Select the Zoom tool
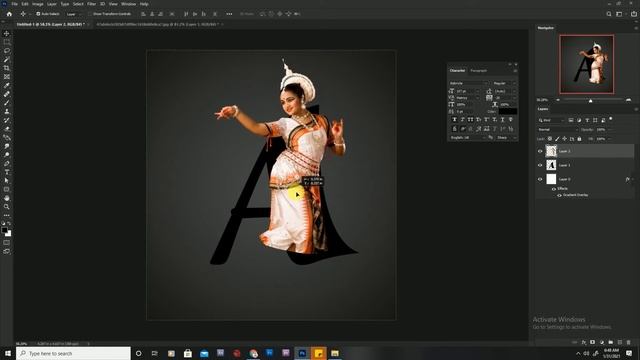The width and height of the screenshot is (640, 360). (7, 207)
